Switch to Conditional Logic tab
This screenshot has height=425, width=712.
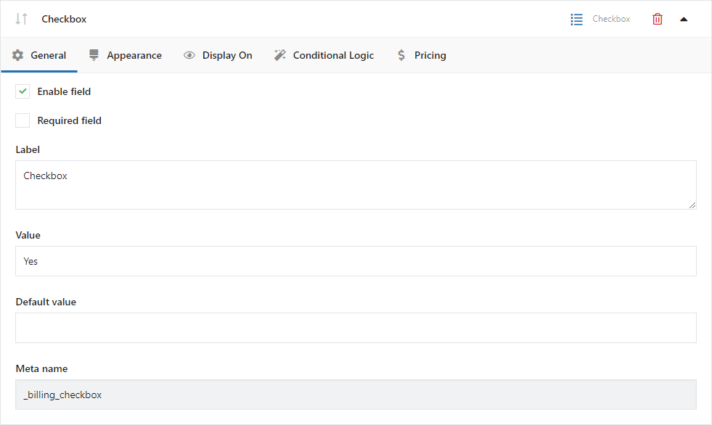(324, 55)
